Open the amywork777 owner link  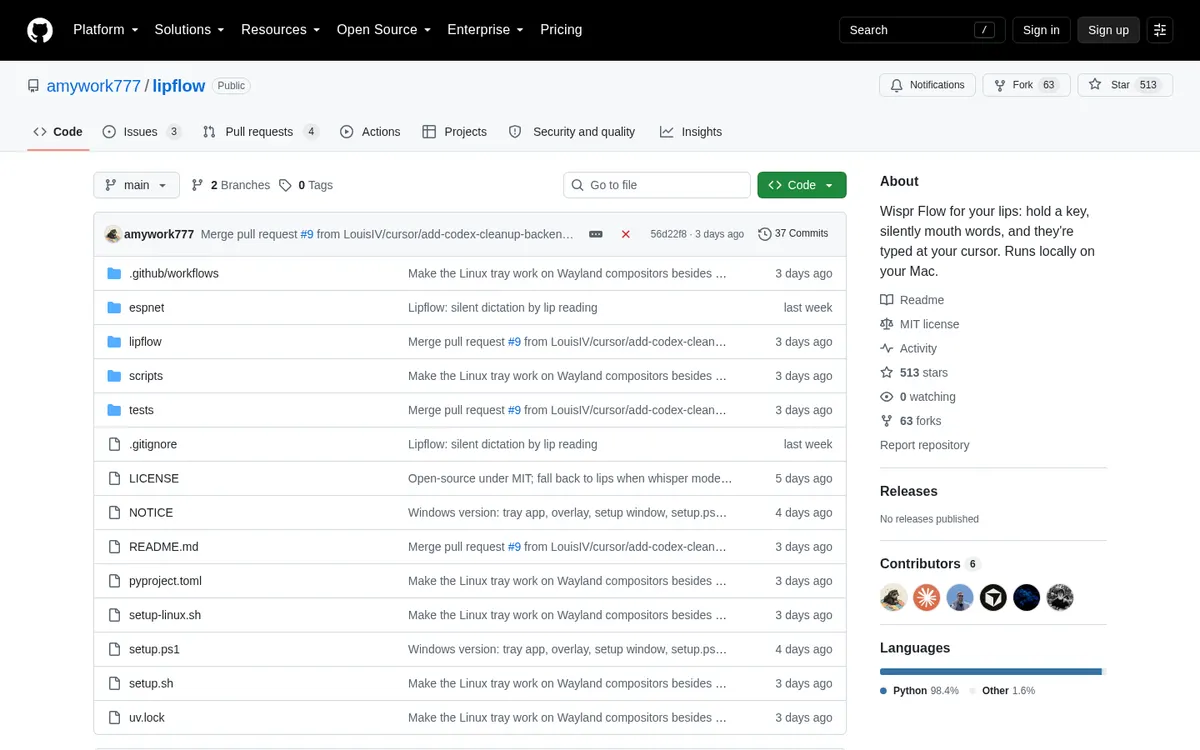coord(93,86)
